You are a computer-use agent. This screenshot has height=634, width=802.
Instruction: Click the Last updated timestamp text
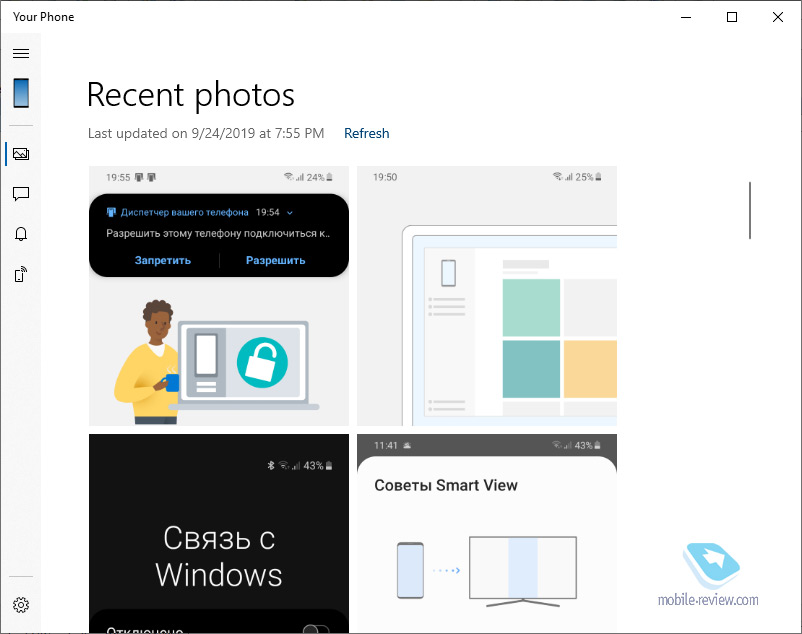[206, 133]
